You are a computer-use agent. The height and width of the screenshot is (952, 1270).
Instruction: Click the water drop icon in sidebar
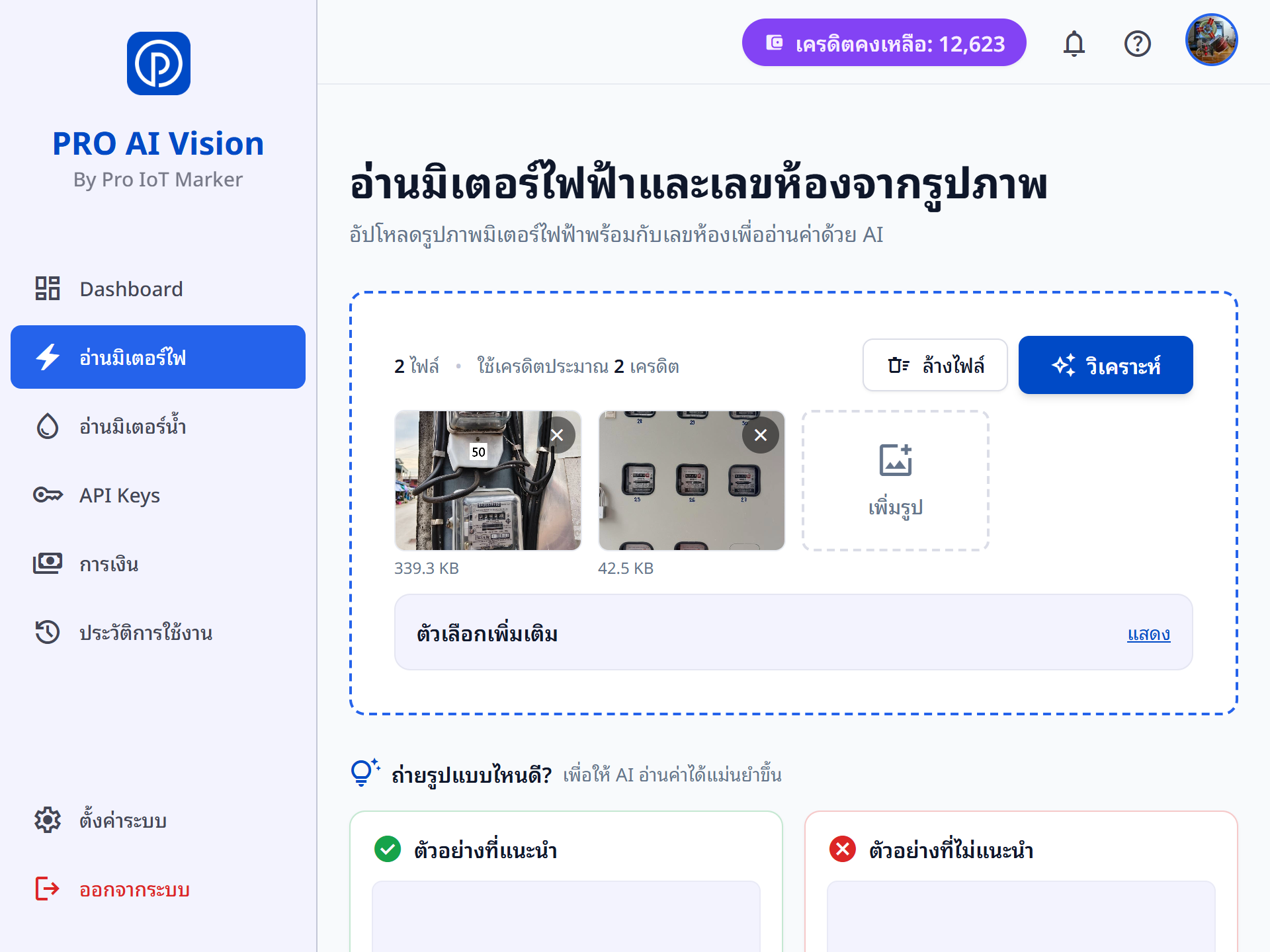(48, 426)
